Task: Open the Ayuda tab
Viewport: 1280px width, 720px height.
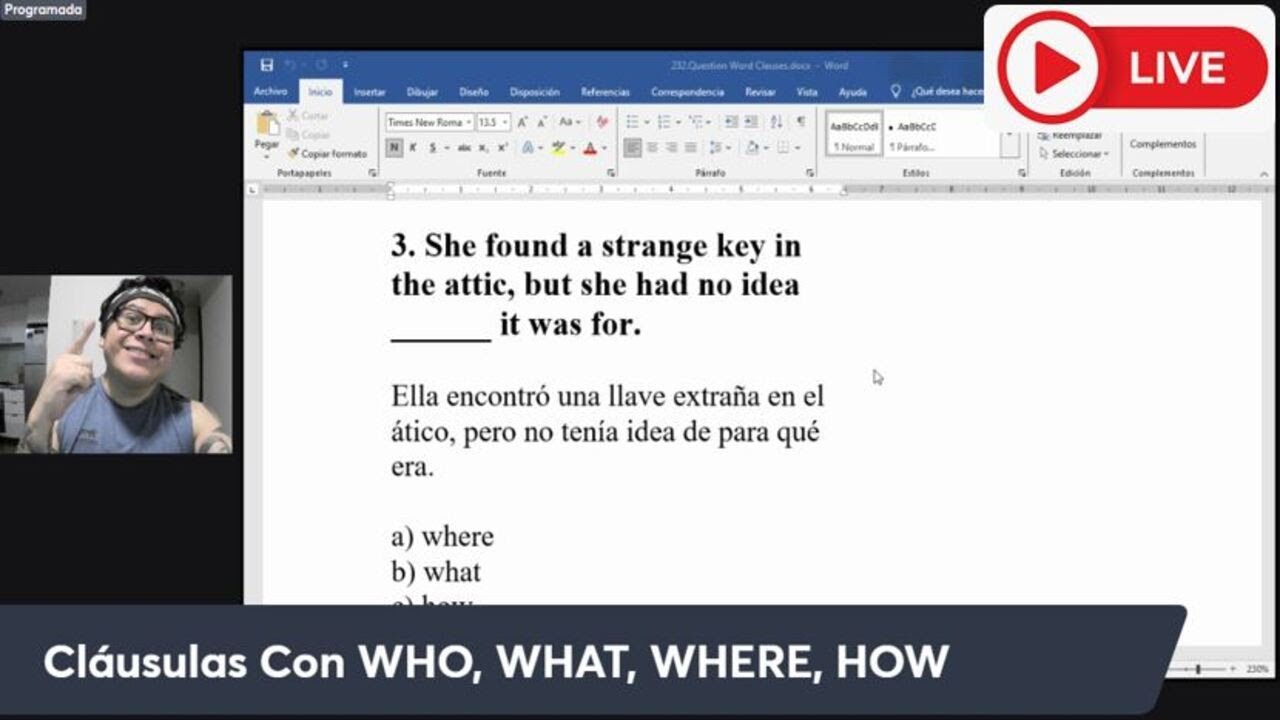Action: tap(853, 92)
